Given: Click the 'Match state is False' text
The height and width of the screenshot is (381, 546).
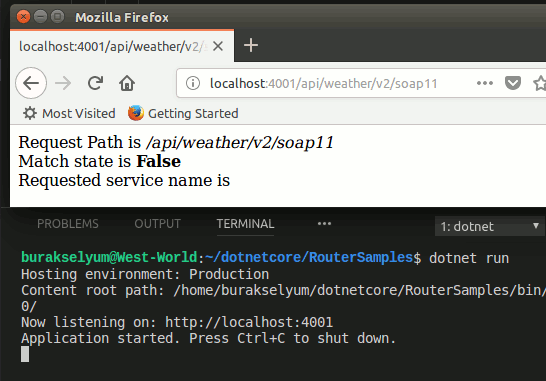Looking at the screenshot, I should pyautogui.click(x=100, y=161).
